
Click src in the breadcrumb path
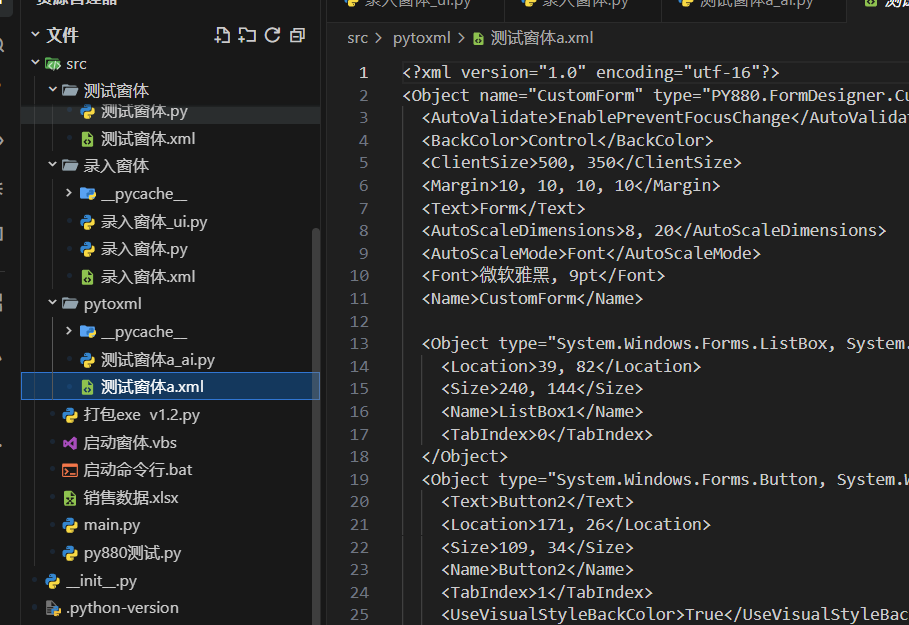click(357, 38)
